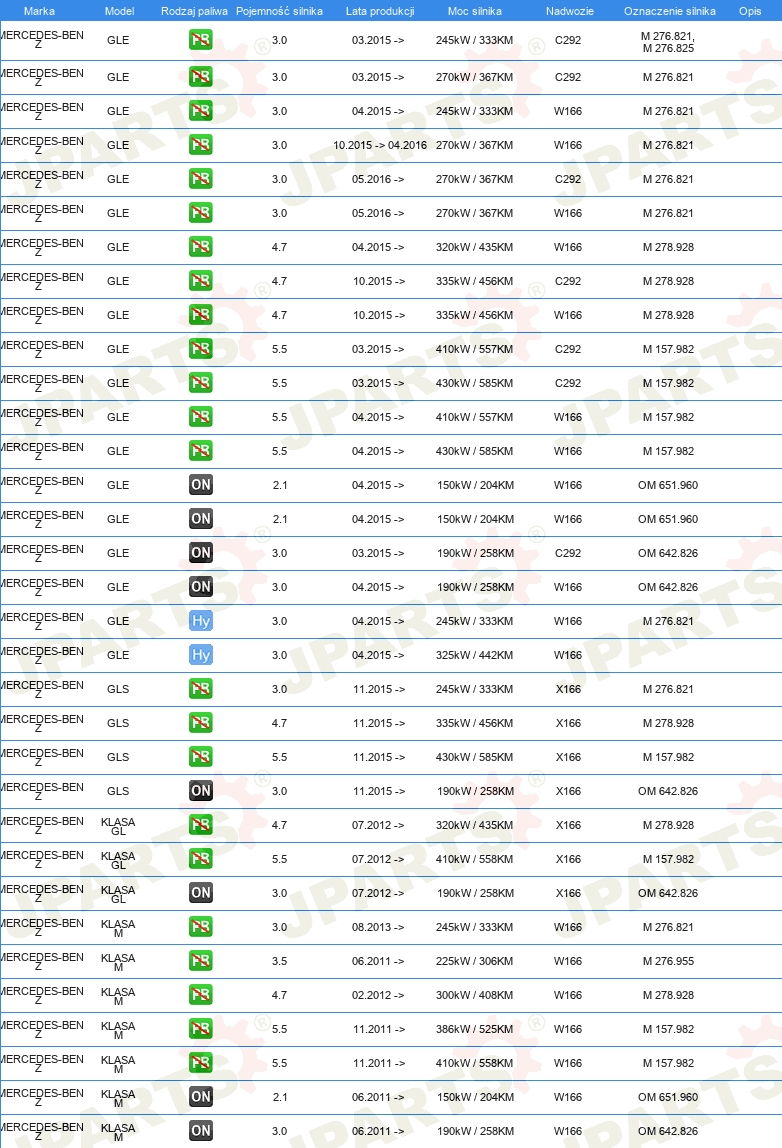Click the Rodzaj paliwa column header
This screenshot has width=782, height=1148.
[x=194, y=11]
